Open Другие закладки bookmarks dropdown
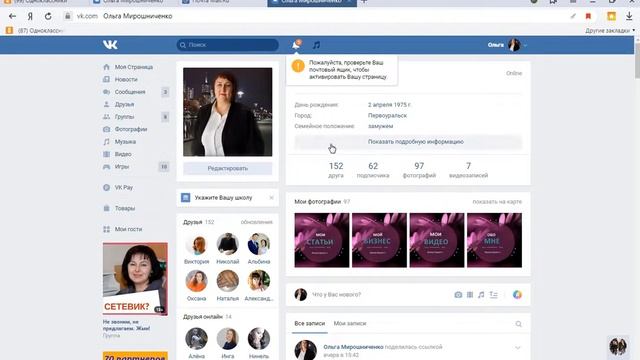The height and width of the screenshot is (360, 640). click(610, 31)
